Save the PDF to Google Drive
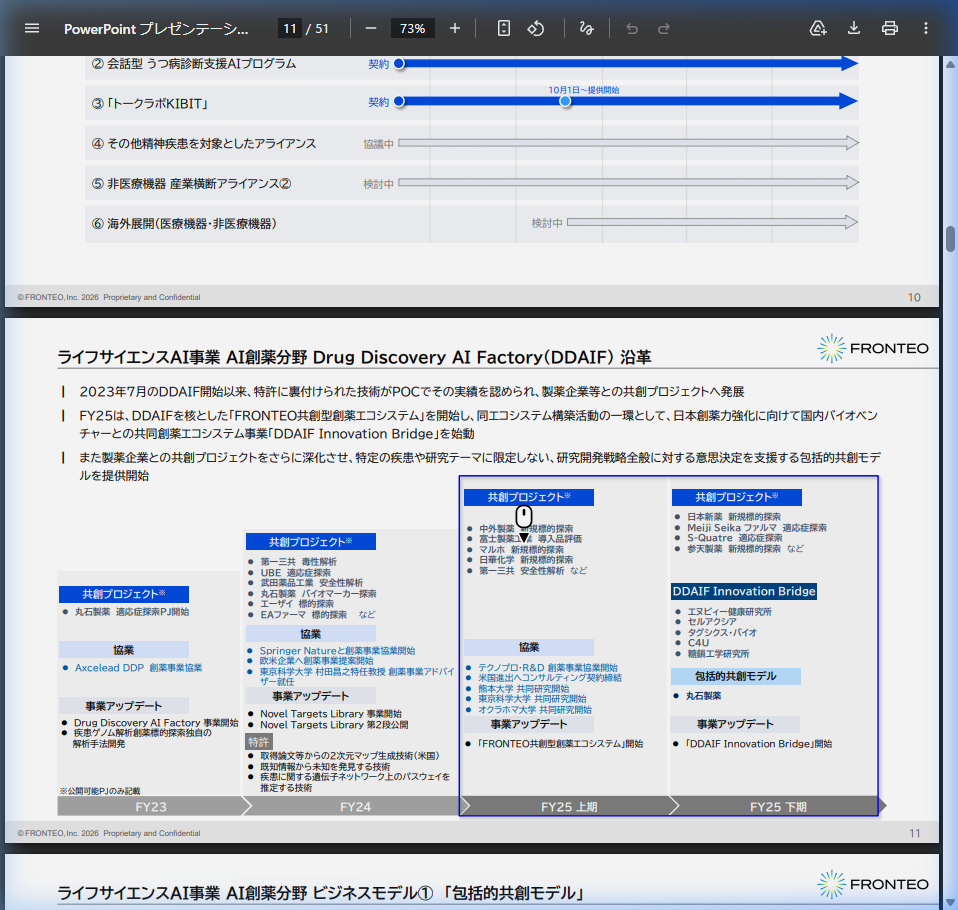The width and height of the screenshot is (958, 910). [x=818, y=28]
